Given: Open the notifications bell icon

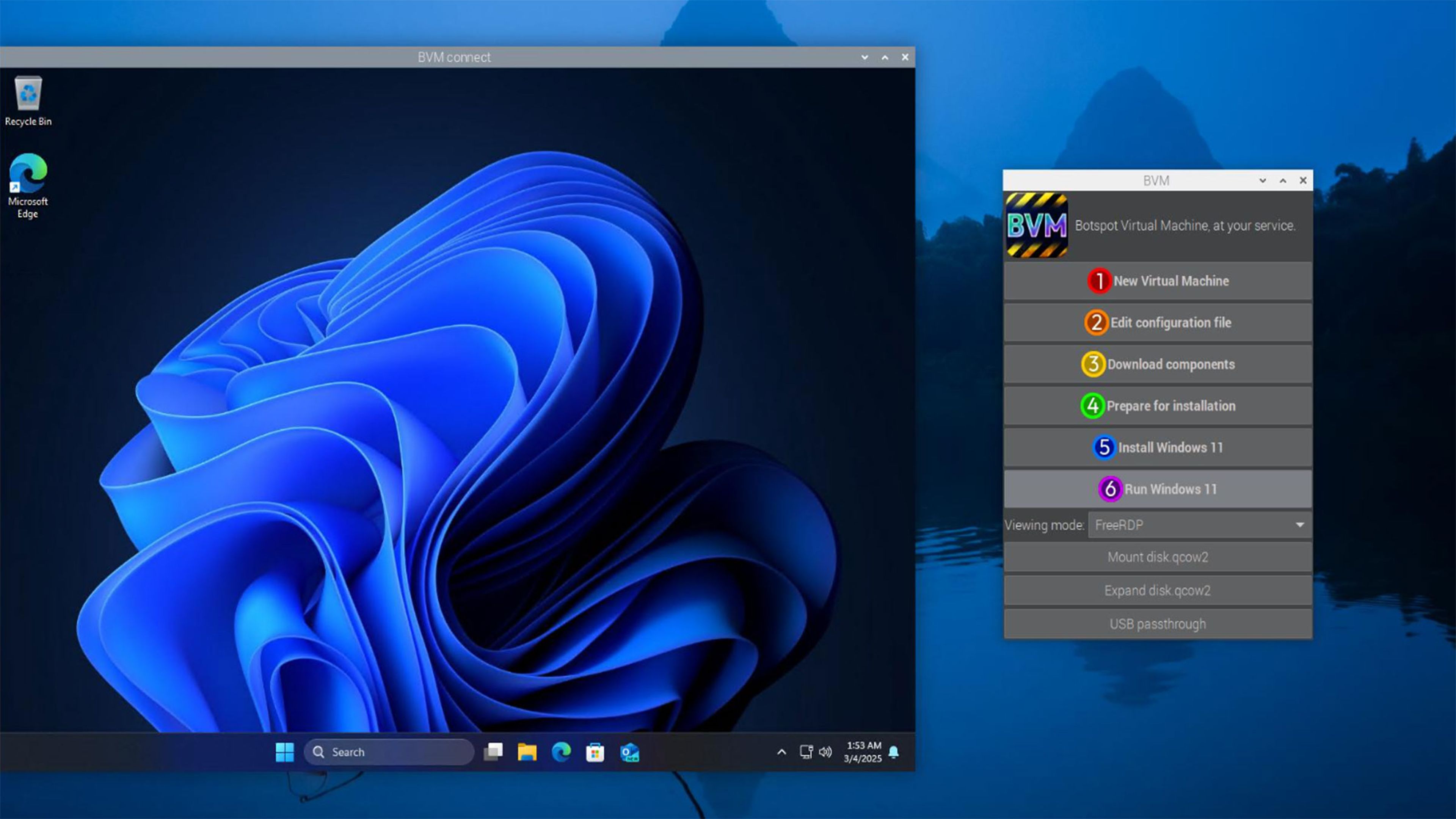Looking at the screenshot, I should pos(894,752).
